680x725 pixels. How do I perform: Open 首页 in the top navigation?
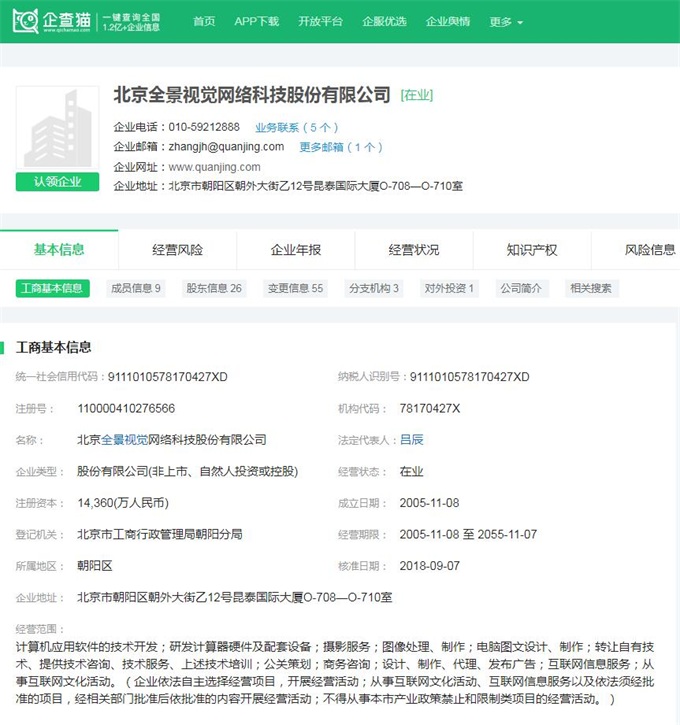click(x=204, y=21)
